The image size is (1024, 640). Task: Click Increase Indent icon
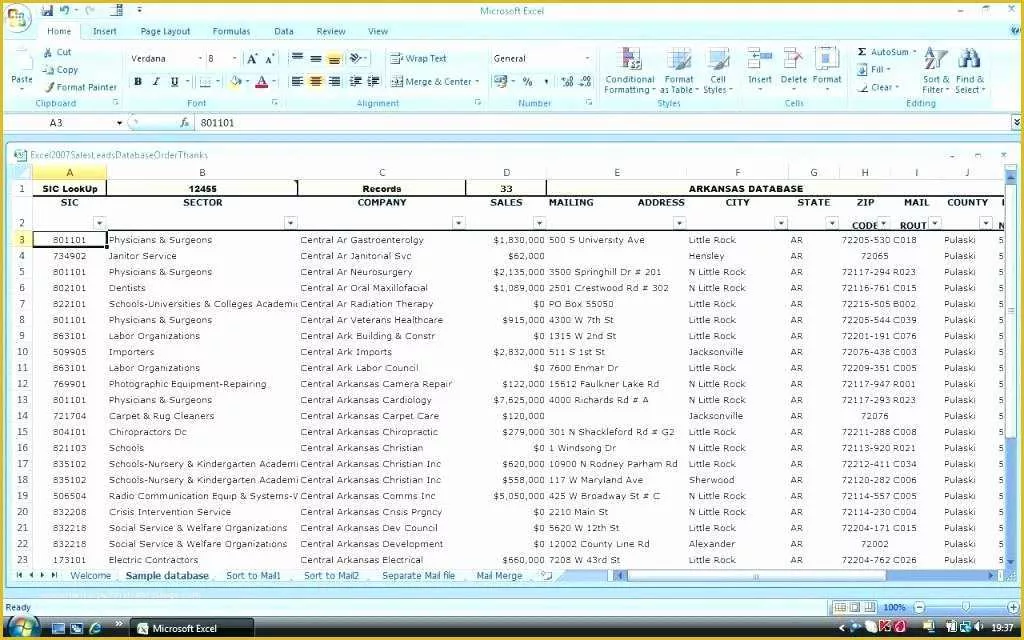click(374, 82)
